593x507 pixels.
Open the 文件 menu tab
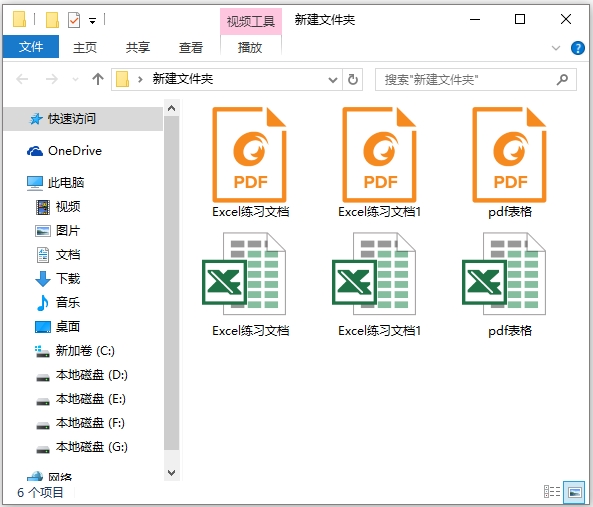[31, 47]
